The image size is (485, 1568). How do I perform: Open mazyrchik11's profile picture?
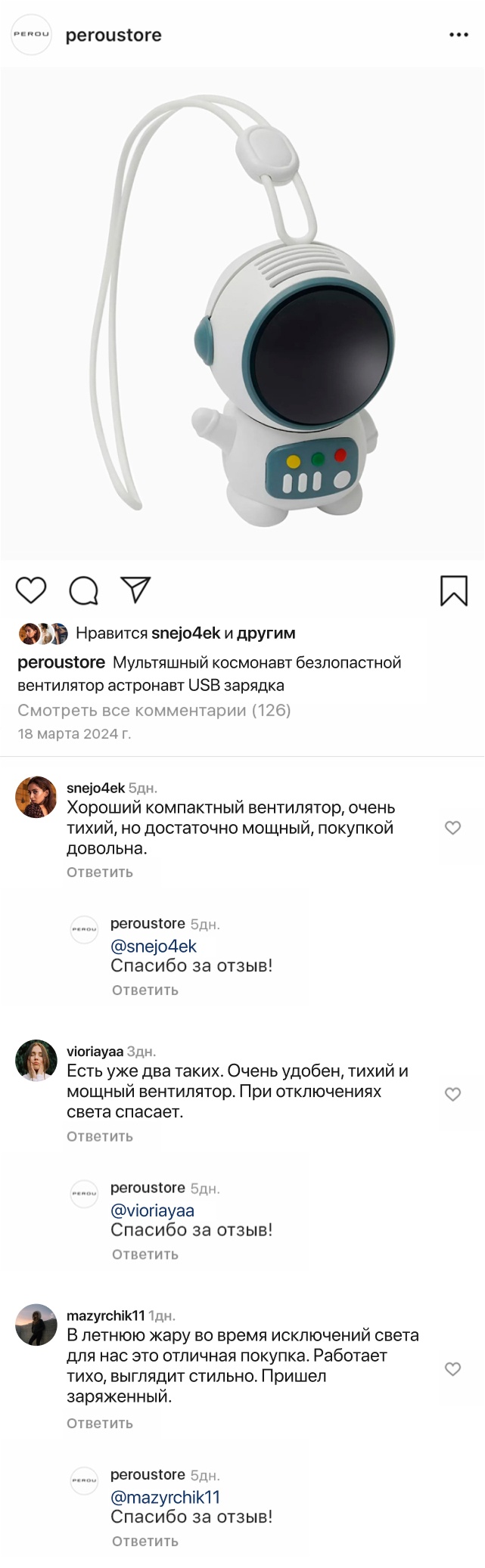(x=36, y=1325)
